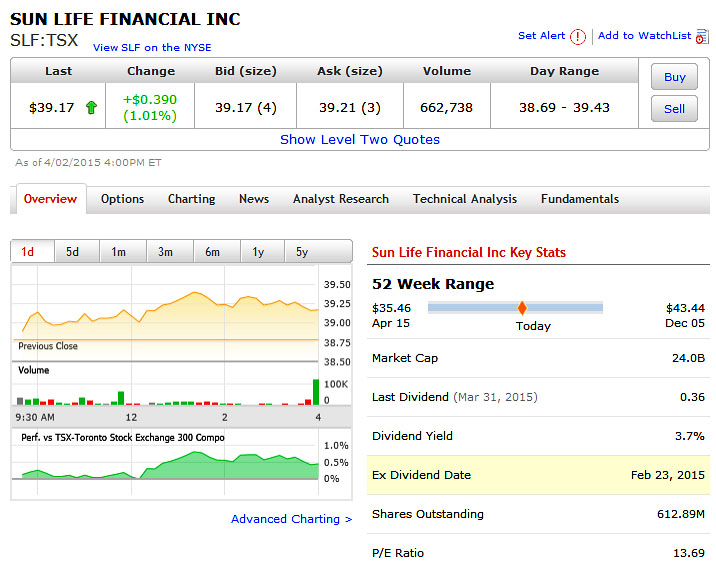
Task: Click the Bid (size) column header
Action: tap(246, 71)
